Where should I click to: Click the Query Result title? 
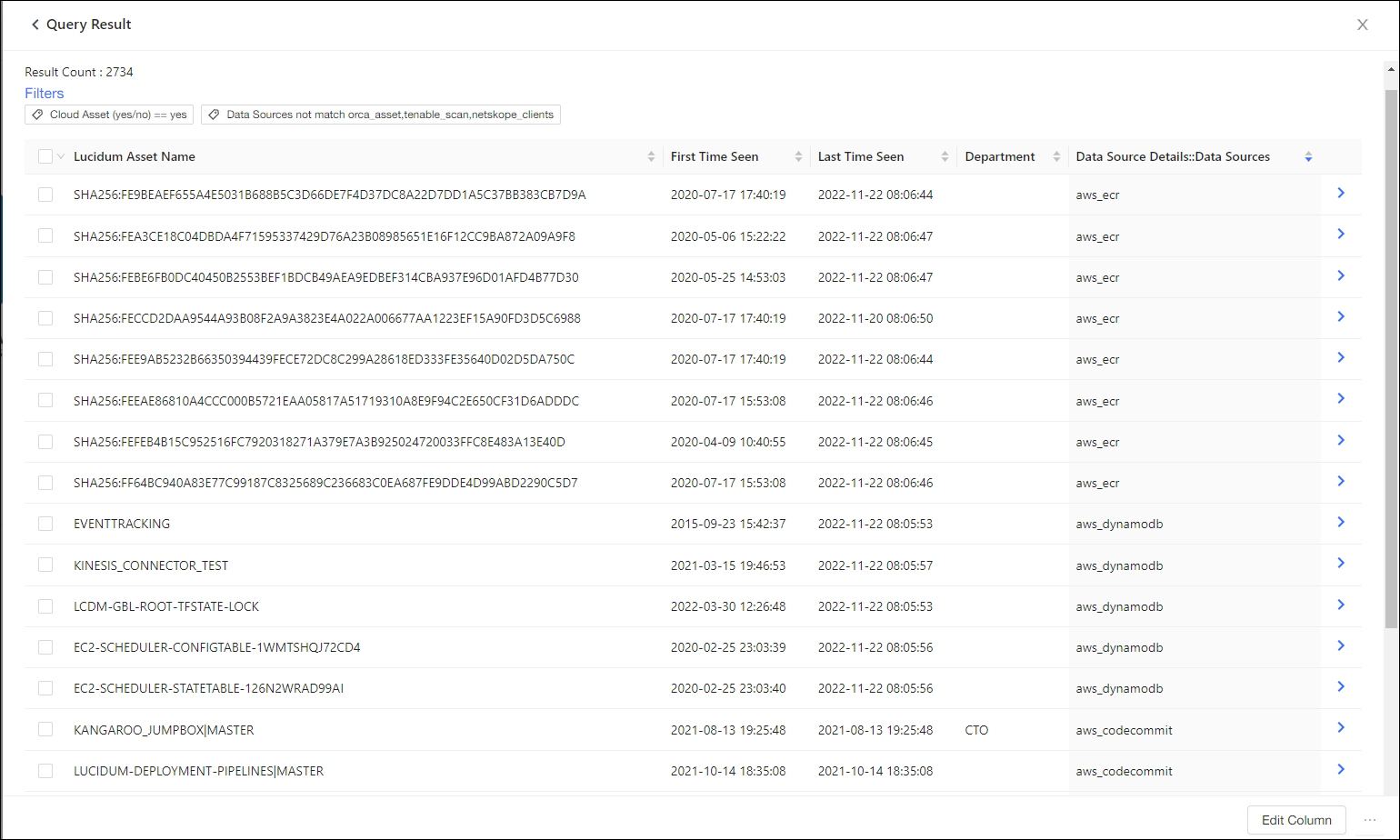(89, 25)
